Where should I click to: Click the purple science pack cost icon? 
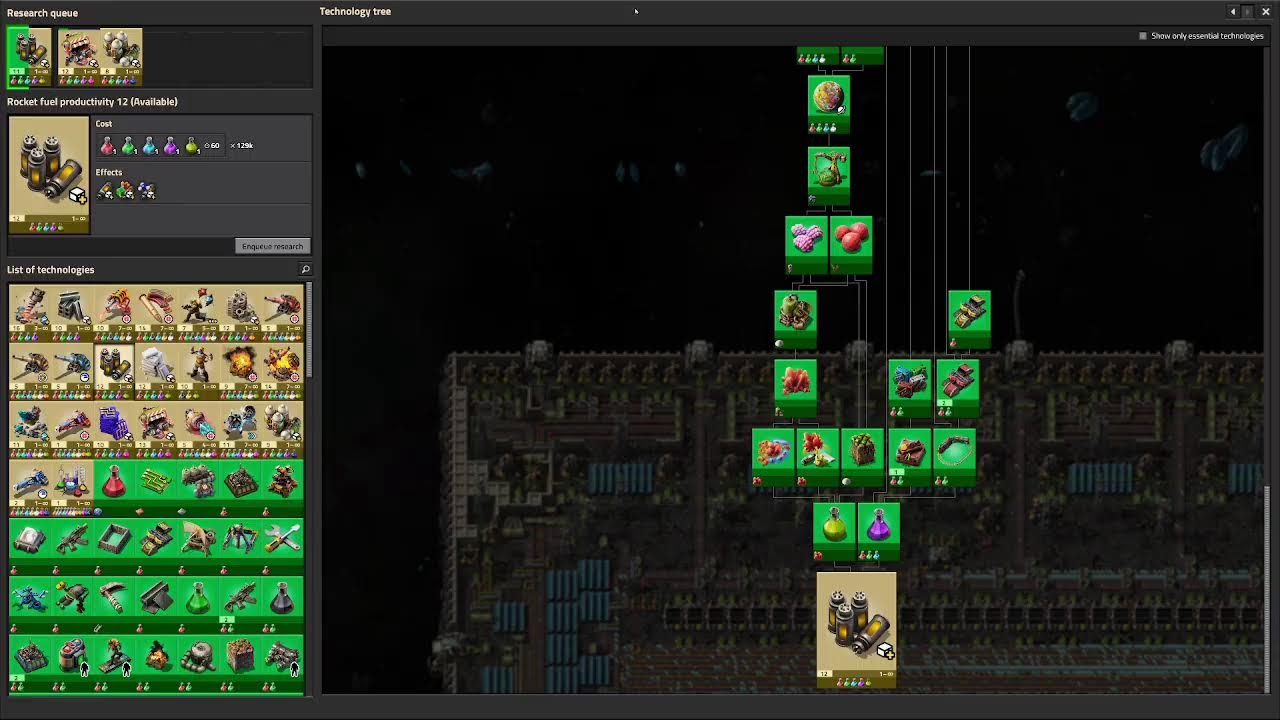pyautogui.click(x=171, y=146)
